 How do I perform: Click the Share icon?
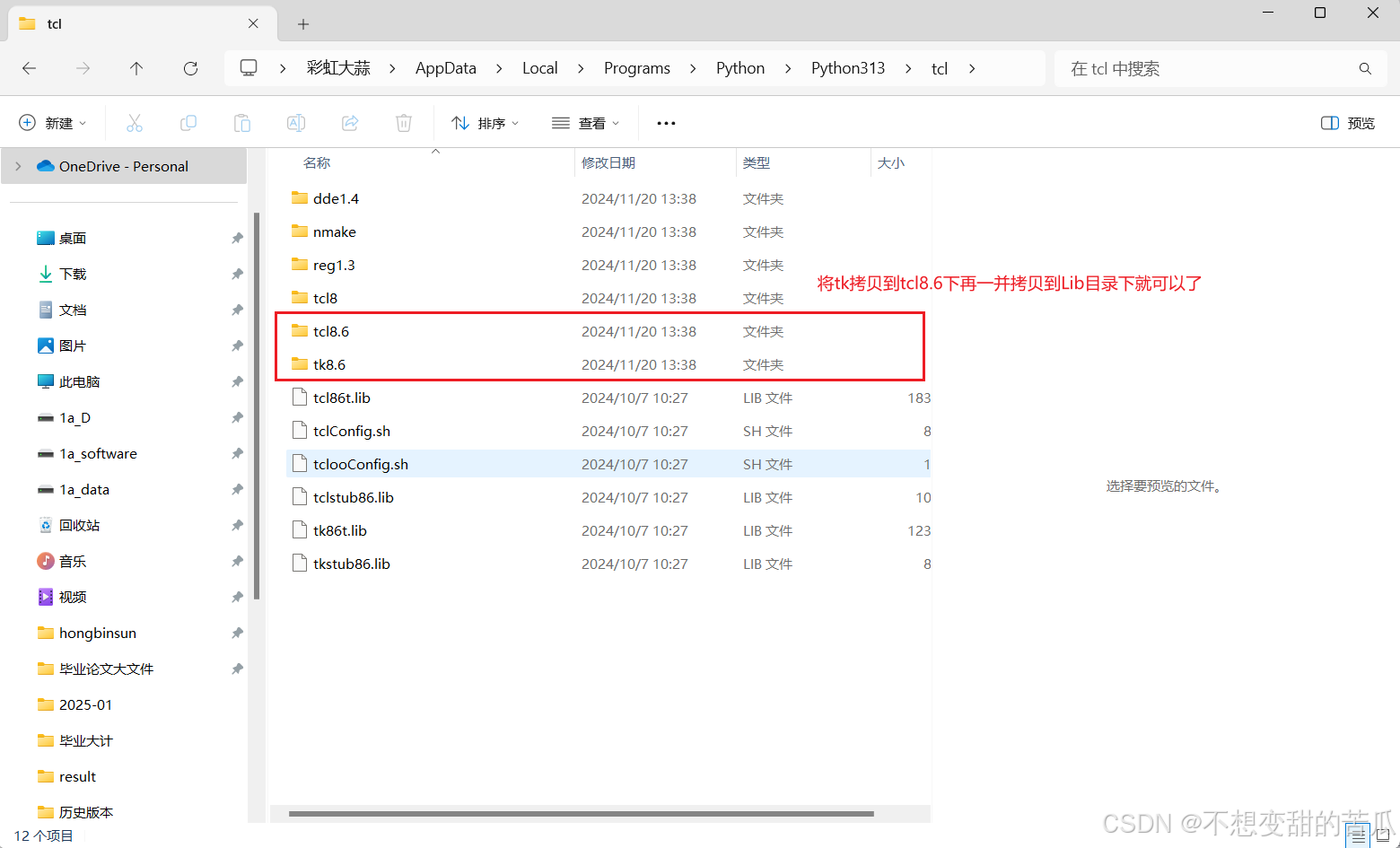pyautogui.click(x=350, y=123)
